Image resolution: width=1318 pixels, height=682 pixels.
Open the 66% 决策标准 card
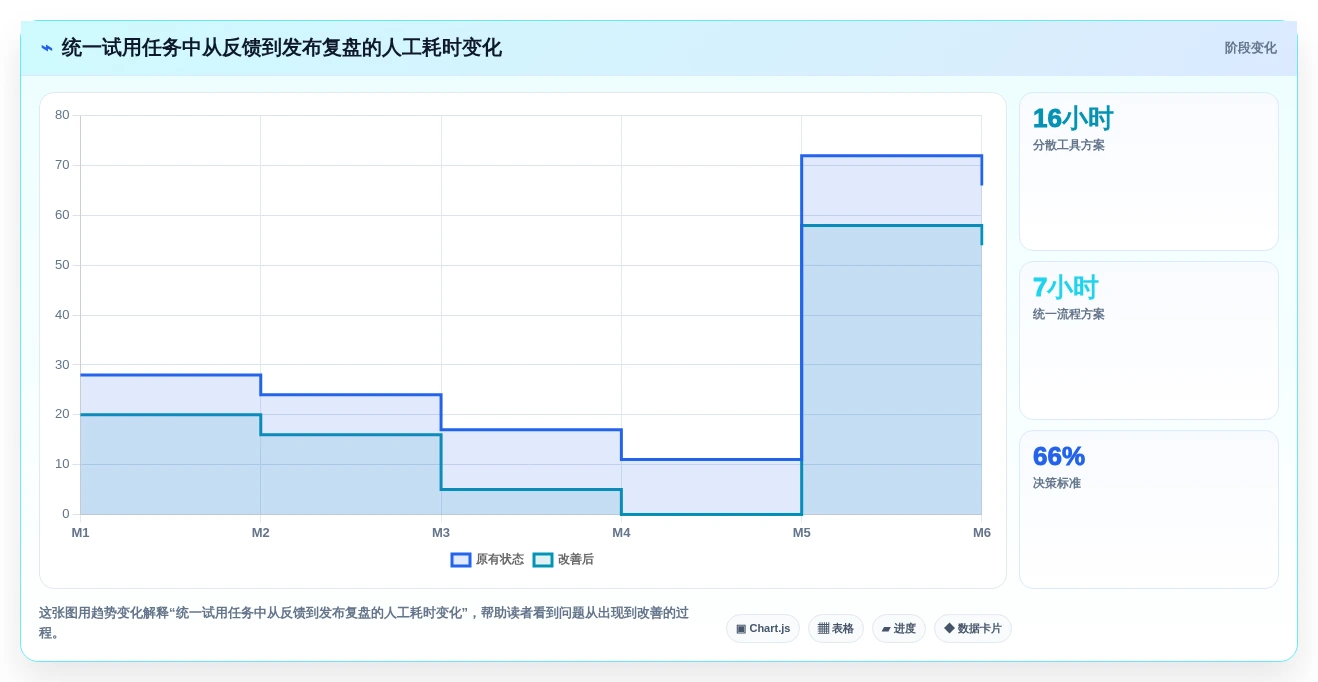coord(1149,509)
